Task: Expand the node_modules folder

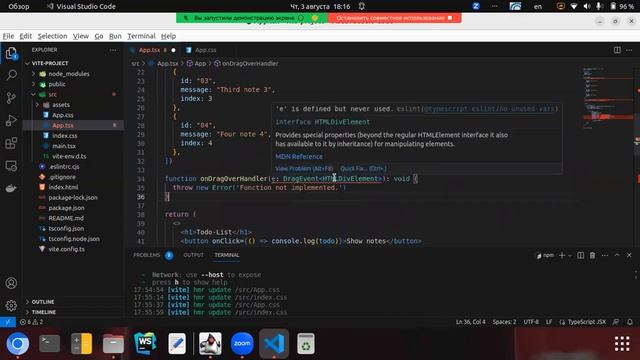Action: pyautogui.click(x=69, y=74)
